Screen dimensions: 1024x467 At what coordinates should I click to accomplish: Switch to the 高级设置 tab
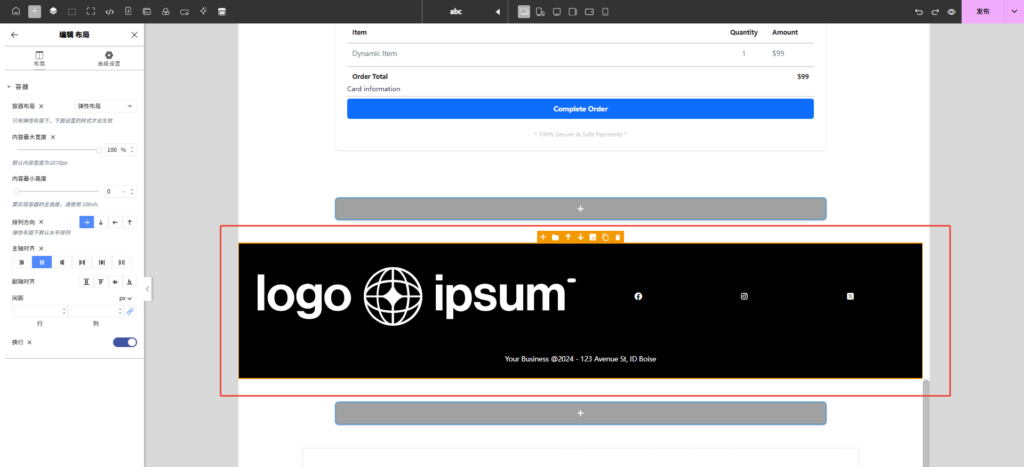[x=108, y=58]
